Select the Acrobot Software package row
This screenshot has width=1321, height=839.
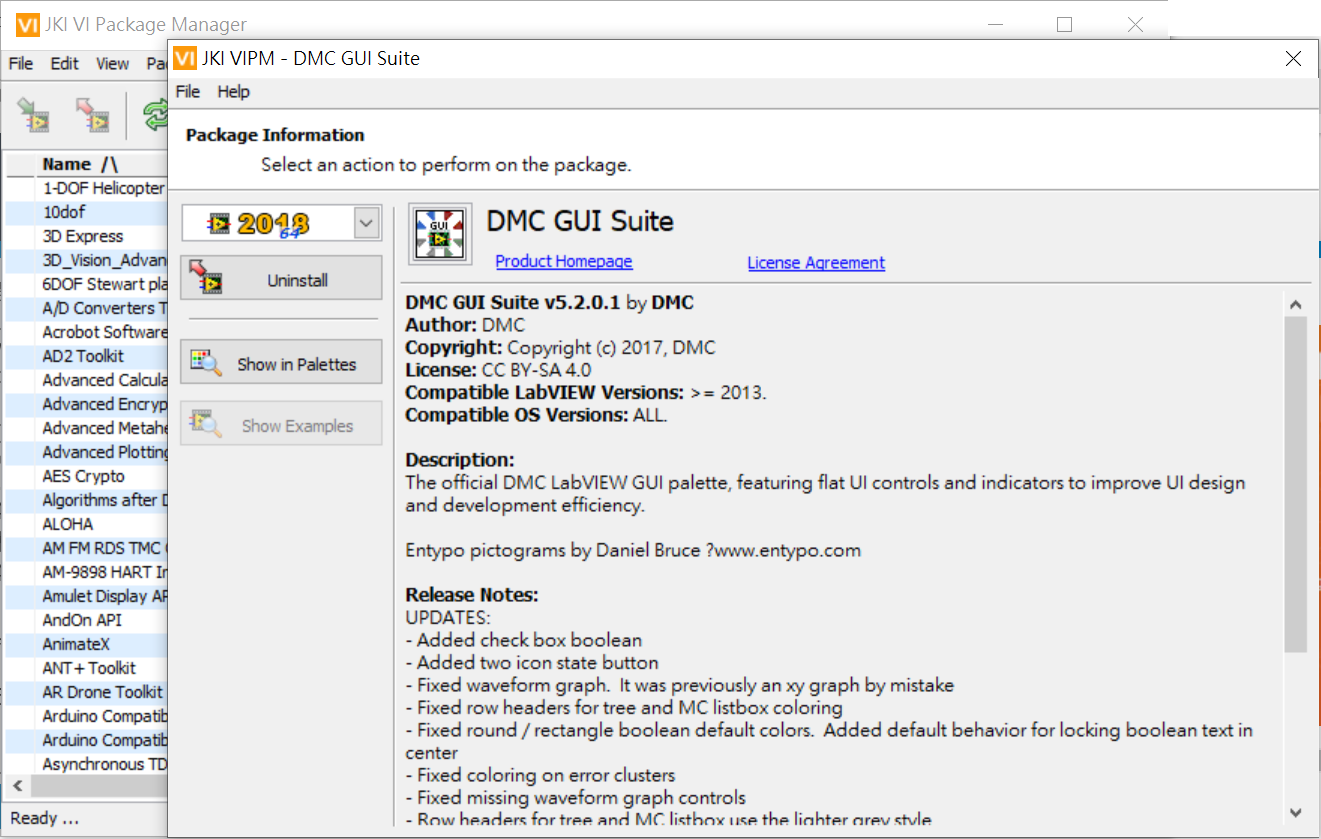[86, 332]
